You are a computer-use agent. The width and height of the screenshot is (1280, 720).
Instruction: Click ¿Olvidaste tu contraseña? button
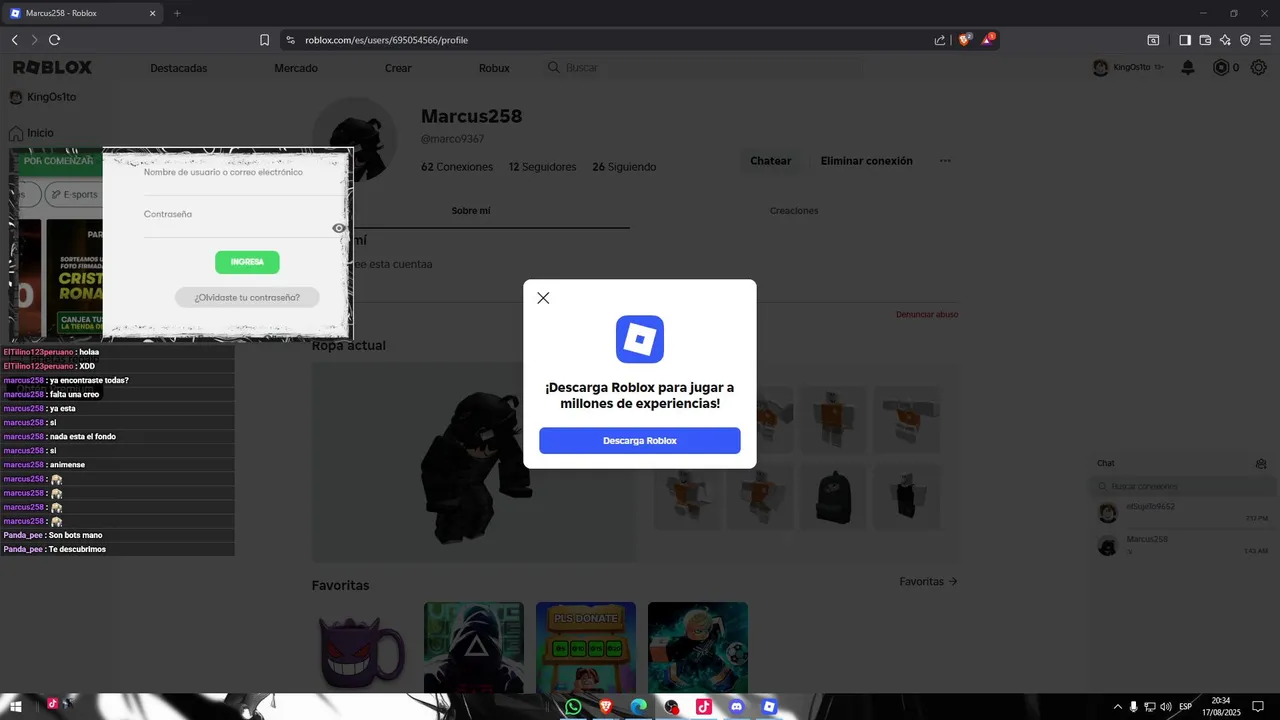(247, 297)
